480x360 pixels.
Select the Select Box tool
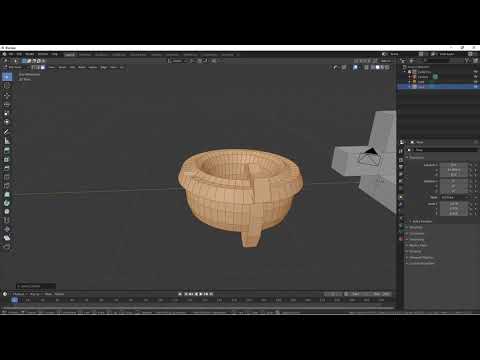coord(7,77)
